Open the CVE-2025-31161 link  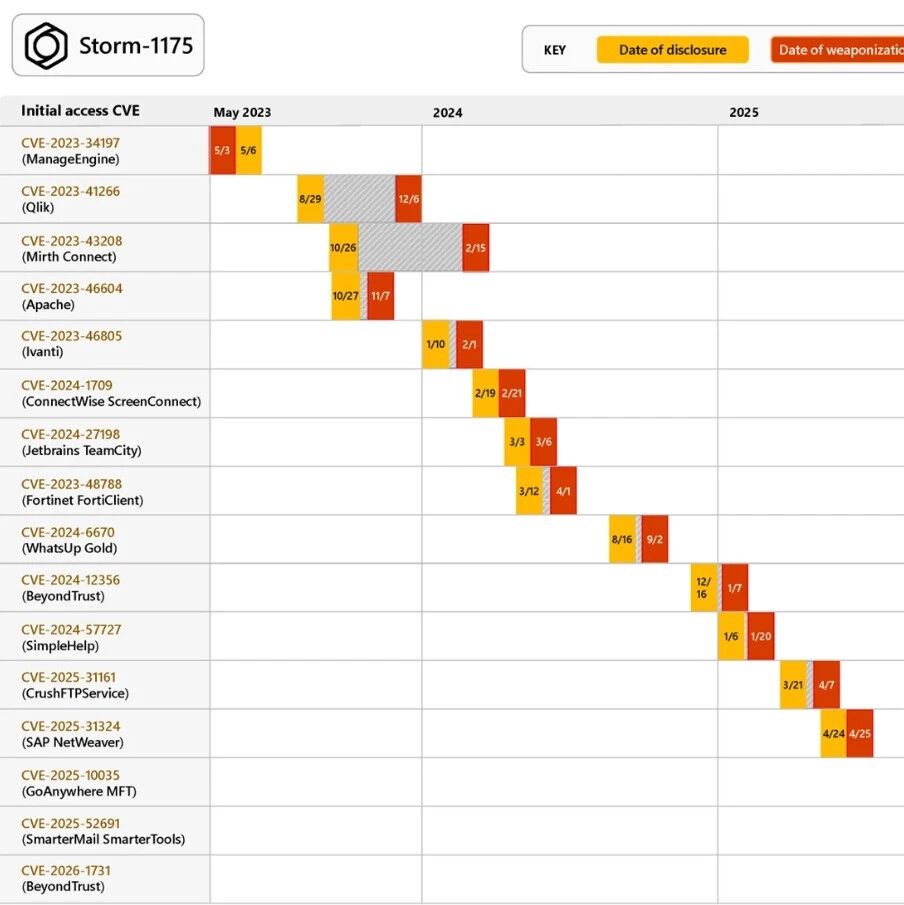(69, 677)
